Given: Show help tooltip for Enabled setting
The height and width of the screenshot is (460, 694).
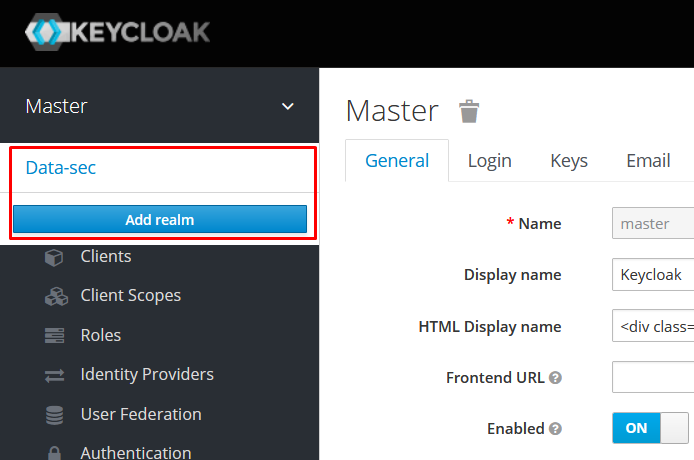Looking at the screenshot, I should click(x=555, y=429).
